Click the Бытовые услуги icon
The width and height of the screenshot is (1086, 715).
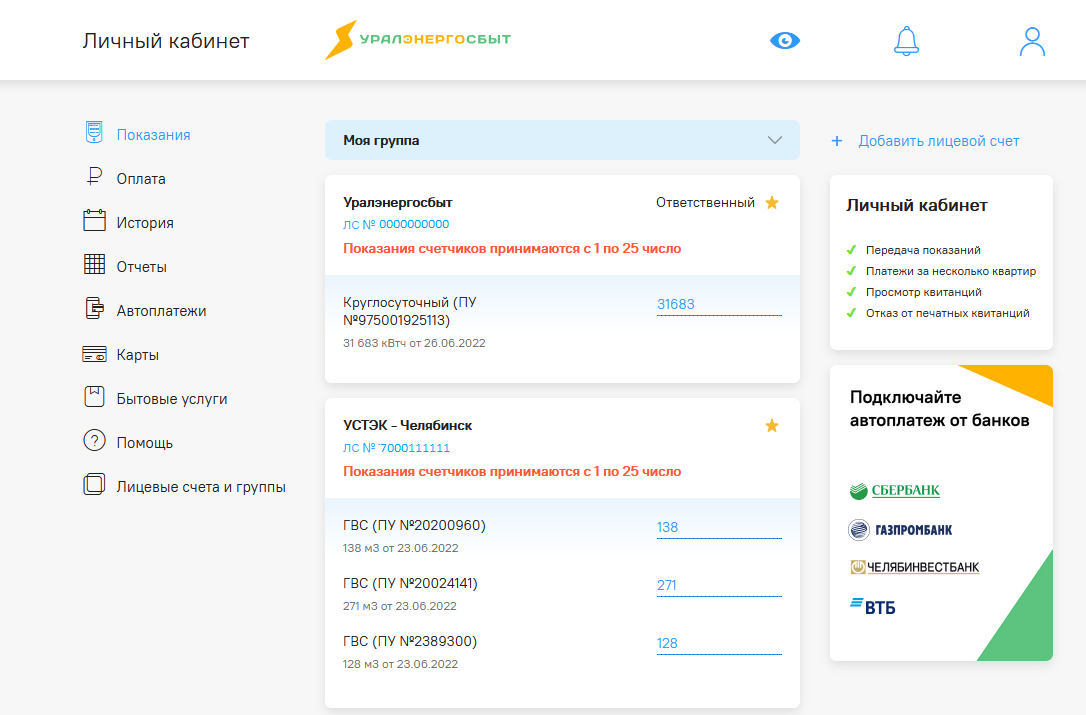(x=94, y=396)
